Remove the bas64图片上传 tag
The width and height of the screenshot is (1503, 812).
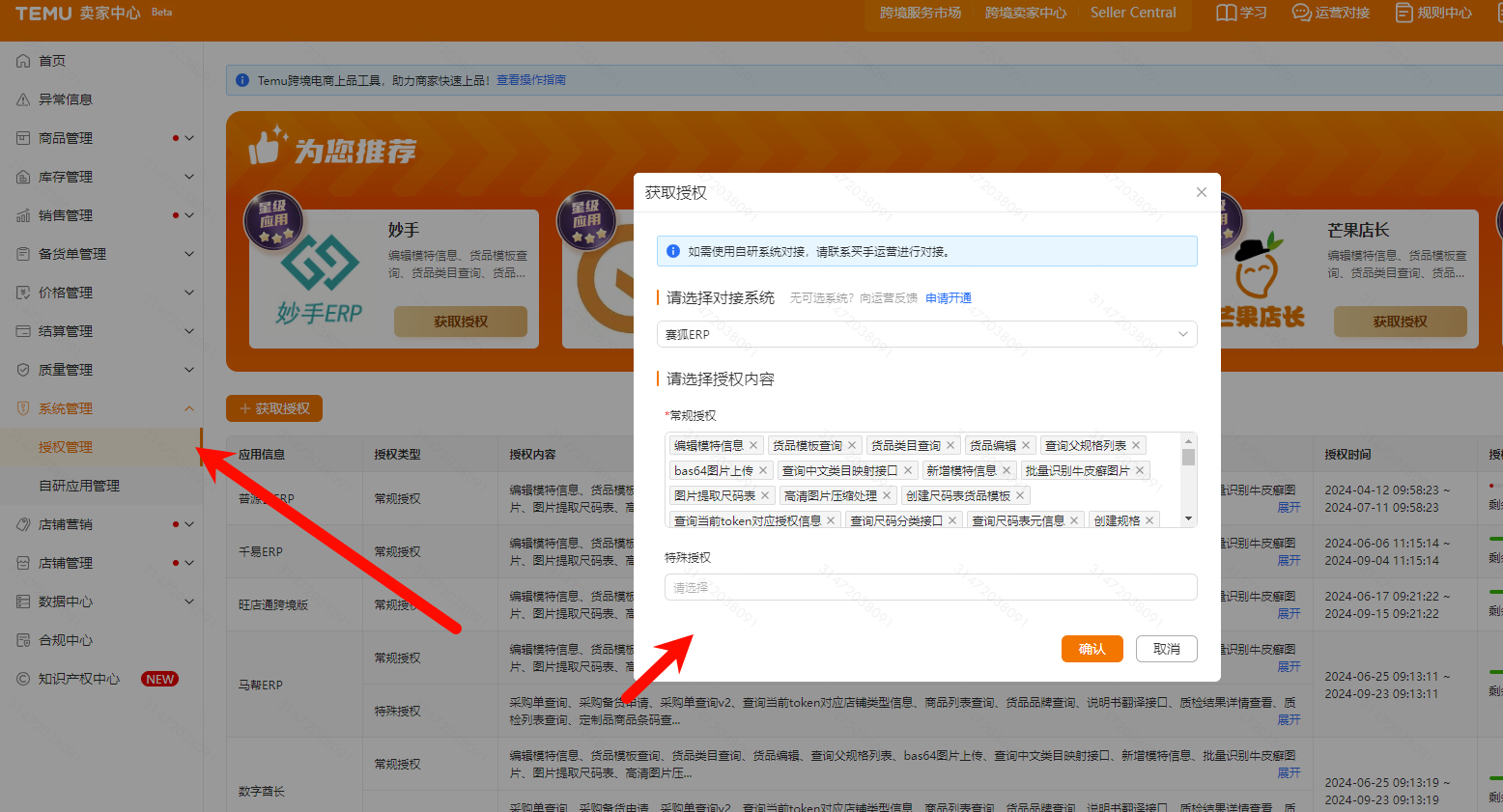[x=763, y=470]
